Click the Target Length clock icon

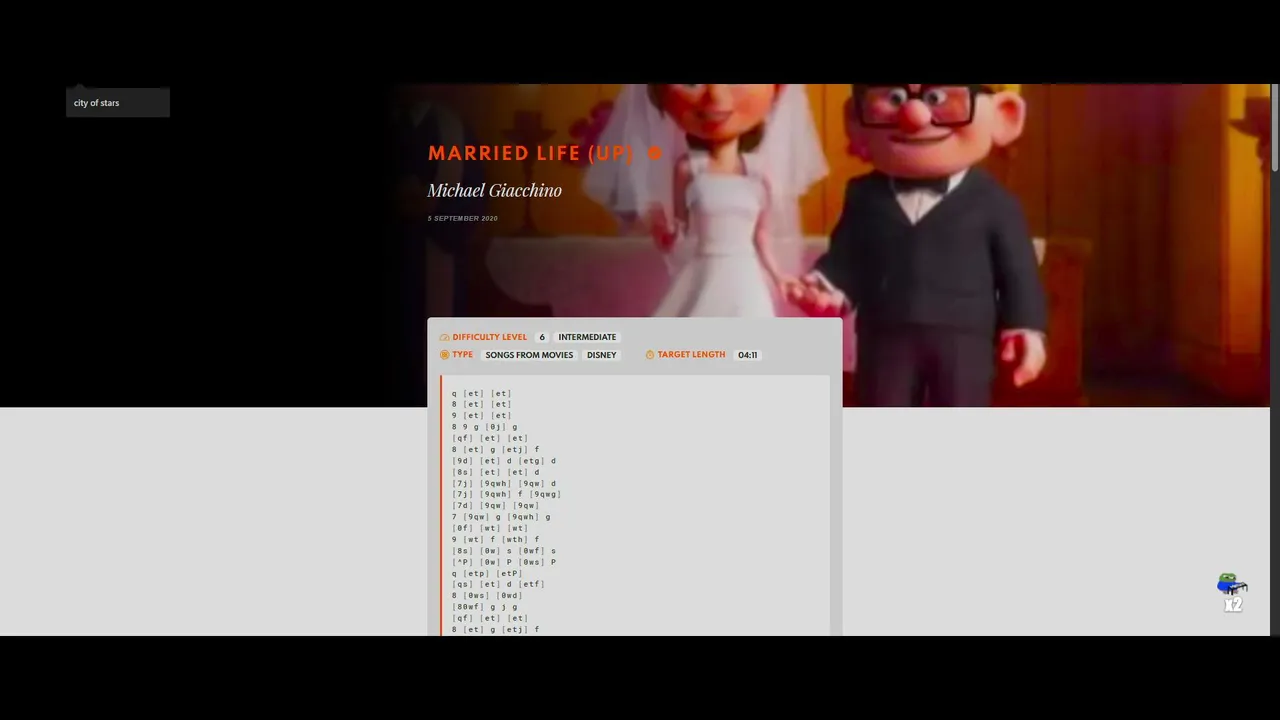pos(650,355)
